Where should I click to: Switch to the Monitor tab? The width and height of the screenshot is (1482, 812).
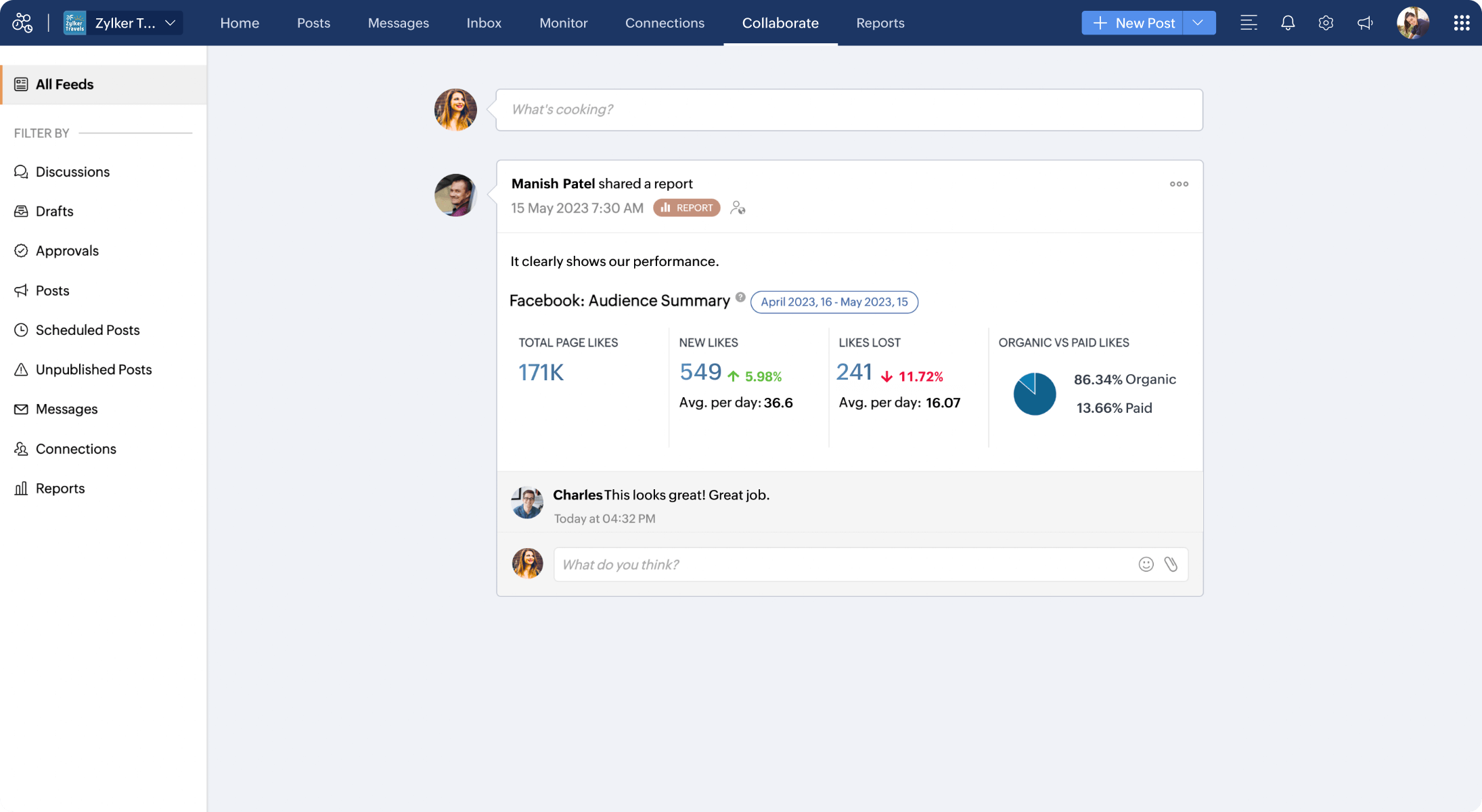[563, 23]
